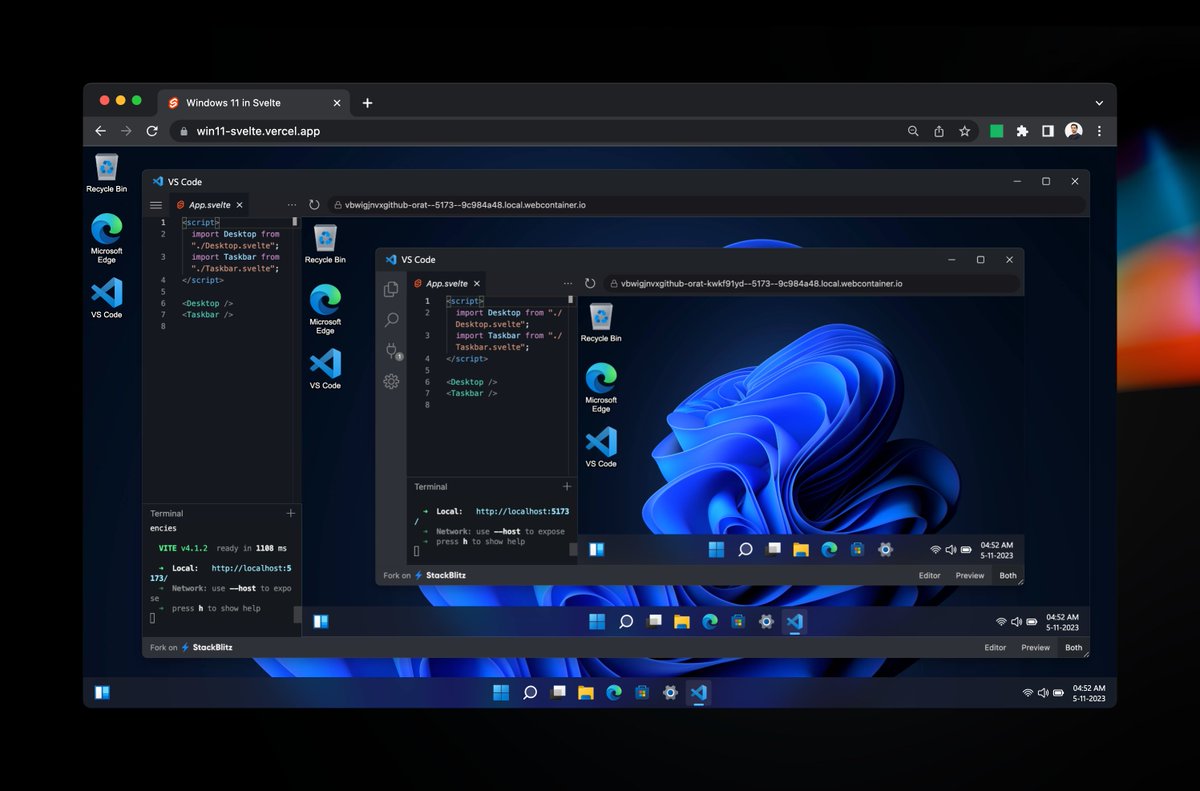1200x791 pixels.
Task: Open File Explorer on outermost taskbar
Action: [x=586, y=692]
